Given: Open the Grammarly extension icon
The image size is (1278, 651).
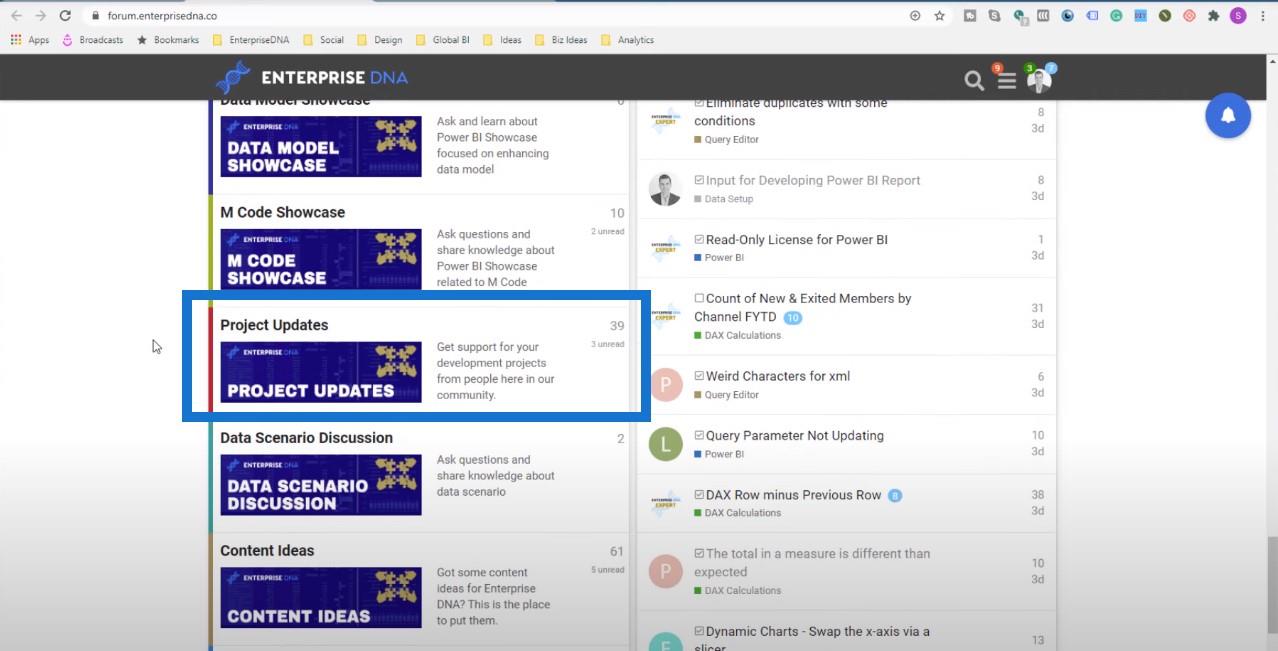Looking at the screenshot, I should pos(1116,16).
